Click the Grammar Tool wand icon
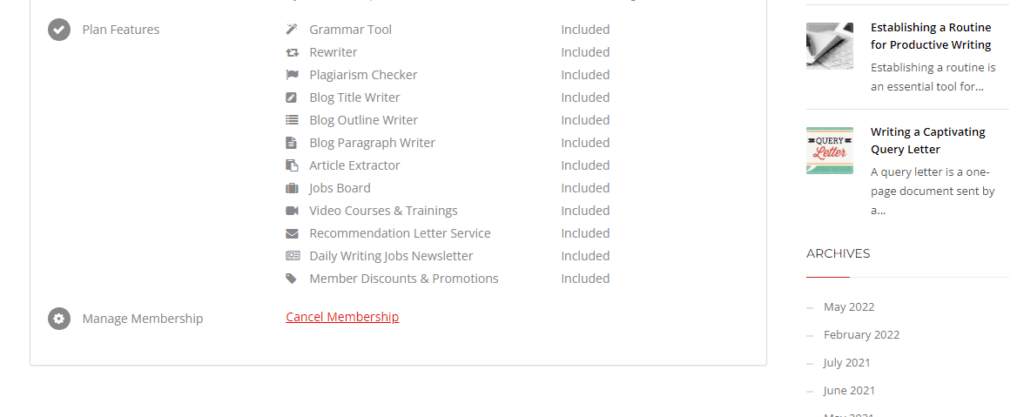 point(292,29)
